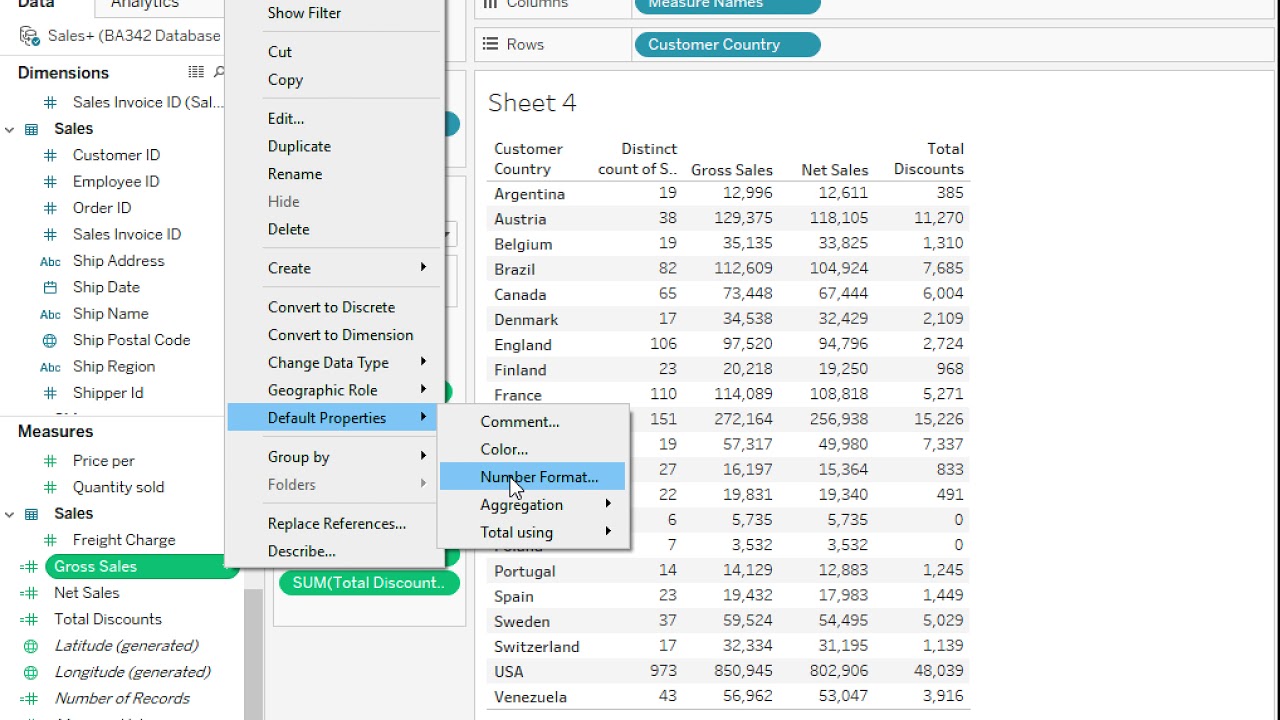The height and width of the screenshot is (720, 1280).
Task: Click the number icon beside Customer ID
Action: point(50,155)
